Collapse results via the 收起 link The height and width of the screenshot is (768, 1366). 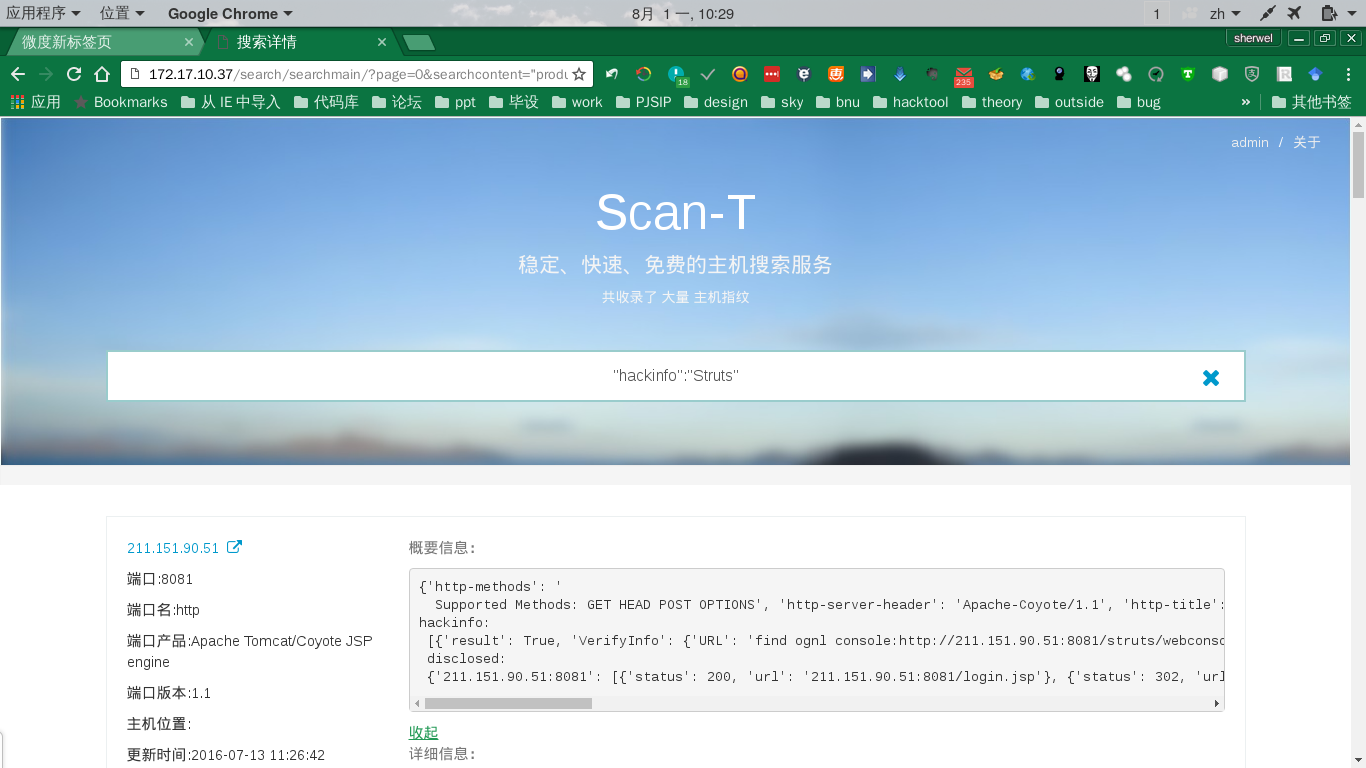point(421,732)
